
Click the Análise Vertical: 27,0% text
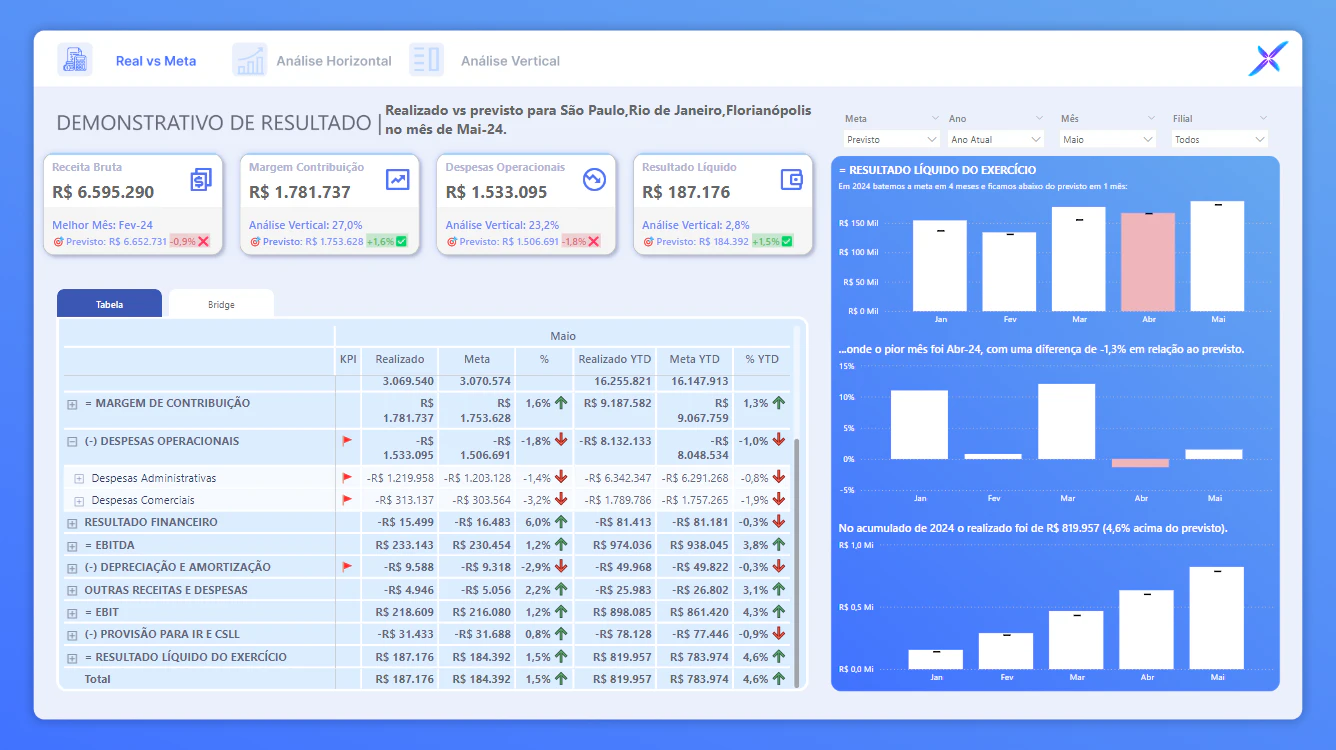tap(306, 225)
